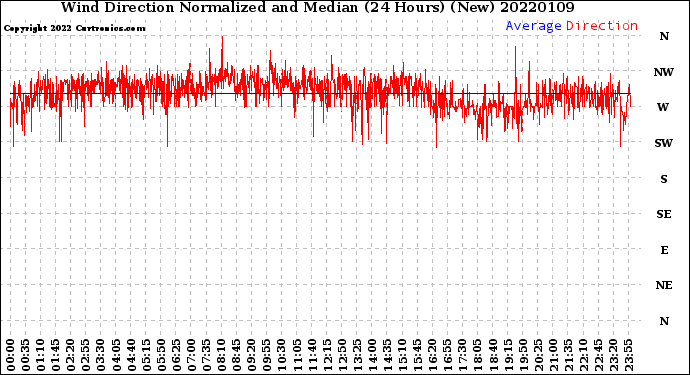Click the 16:55 time label

(x=448, y=355)
